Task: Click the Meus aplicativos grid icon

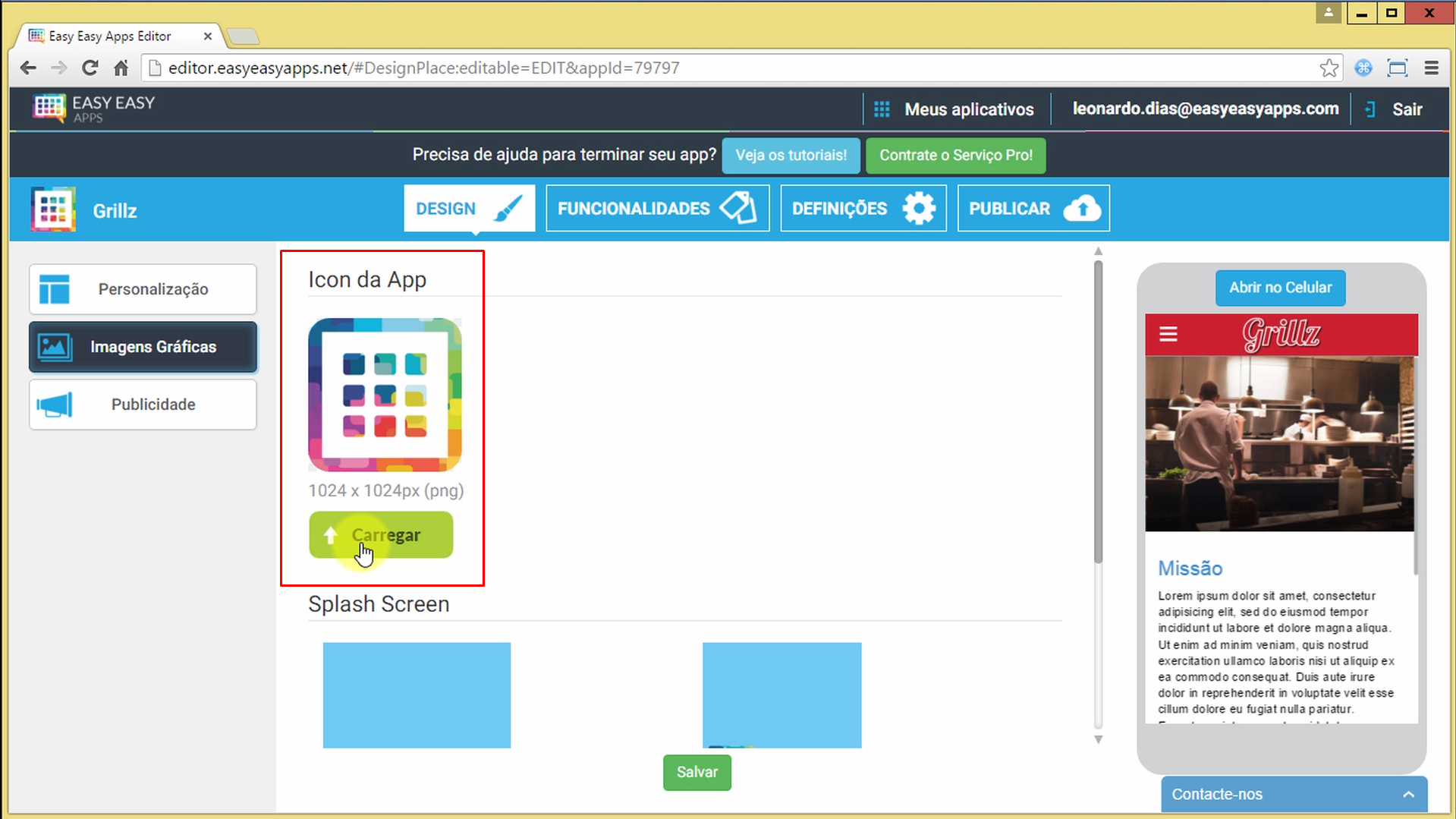Action: (x=881, y=109)
